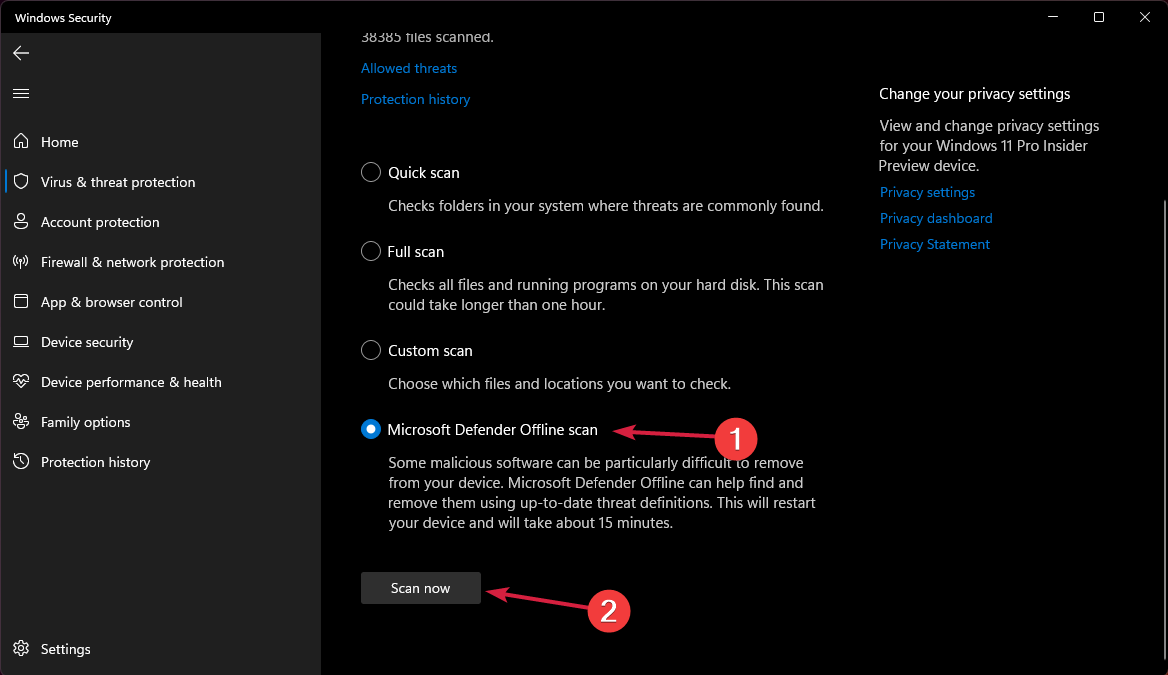Select Microsoft Defender Offline scan

coord(370,429)
